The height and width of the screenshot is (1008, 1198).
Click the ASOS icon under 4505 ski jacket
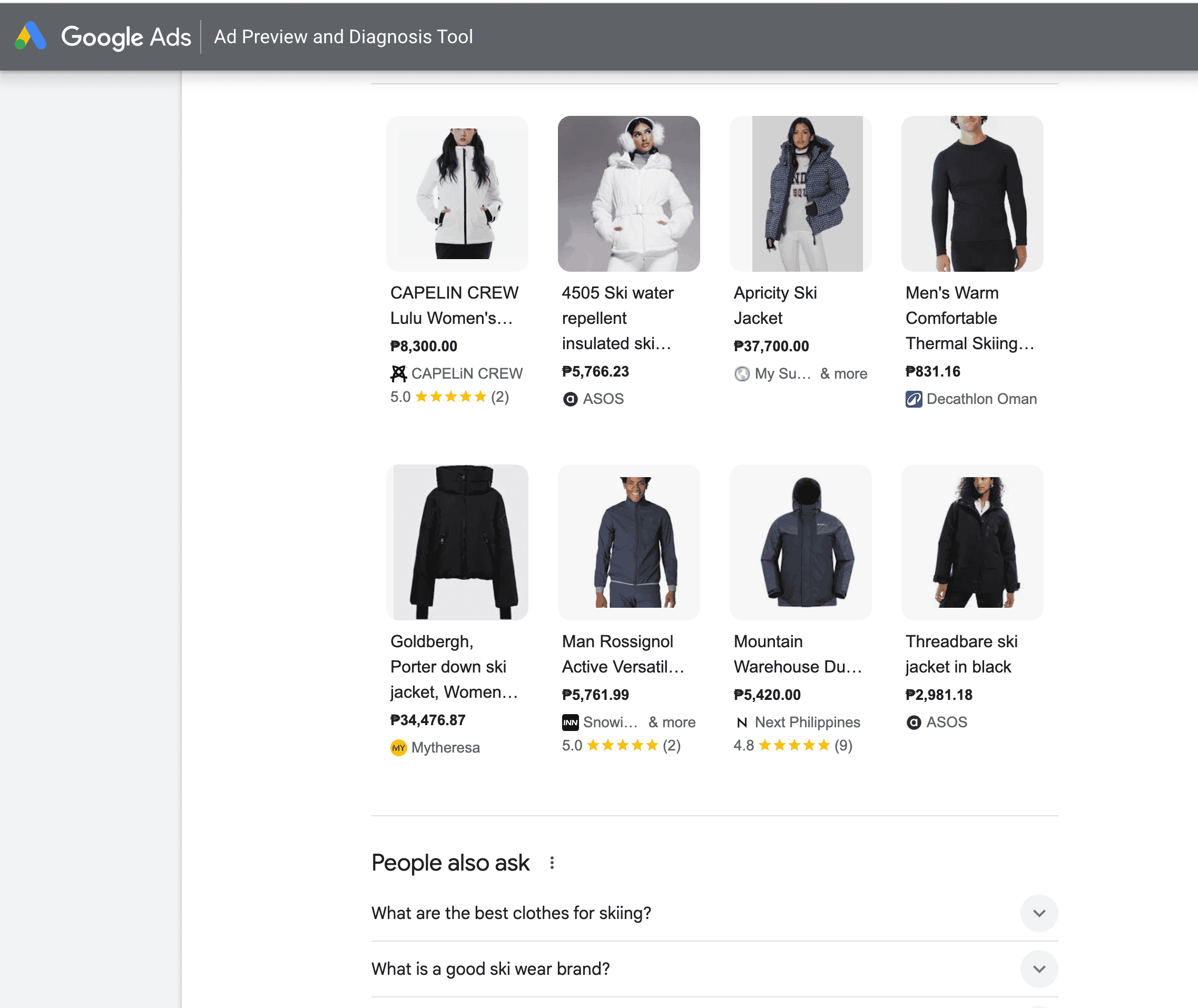click(x=570, y=399)
